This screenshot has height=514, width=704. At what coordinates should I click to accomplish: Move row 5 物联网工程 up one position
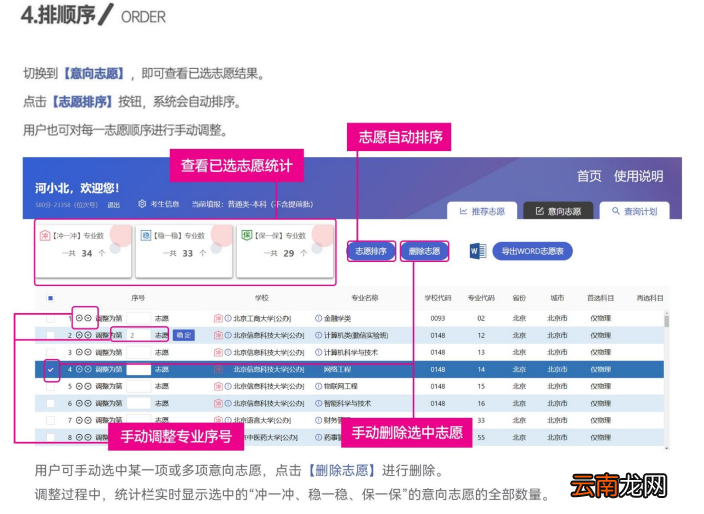tap(79, 387)
